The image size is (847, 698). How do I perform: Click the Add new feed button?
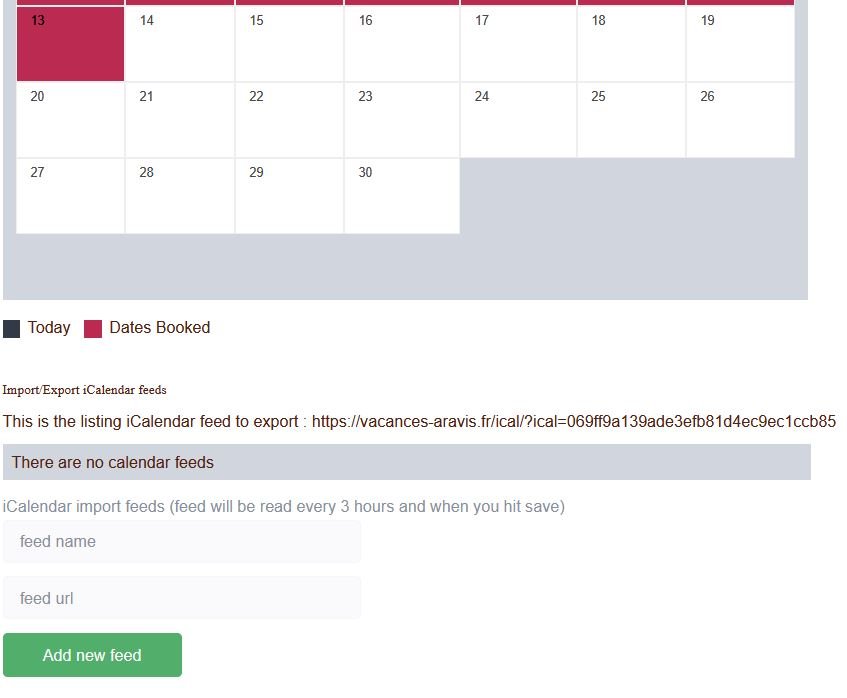coord(92,655)
